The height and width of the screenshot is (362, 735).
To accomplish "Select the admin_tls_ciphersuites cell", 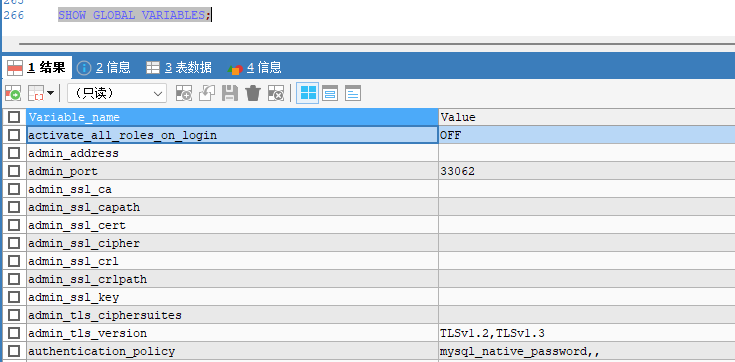I will point(232,315).
